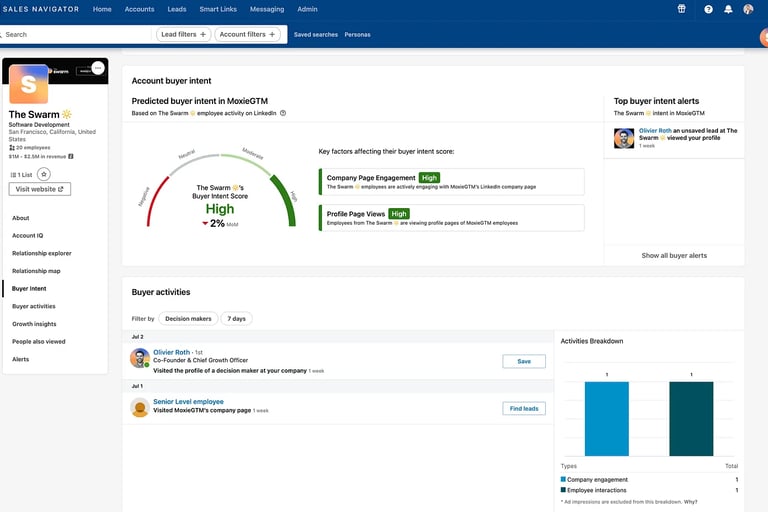Screen dimensions: 768x512
Task: Go to Home in top navigation
Action: coord(102,9)
